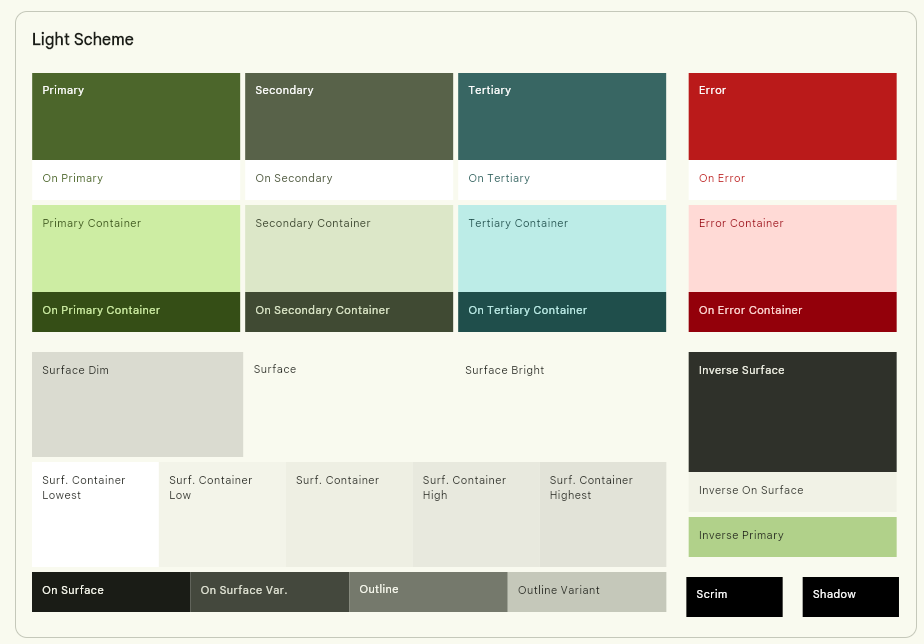Click the black Scrim swatch
The width and height of the screenshot is (924, 644).
pos(734,596)
